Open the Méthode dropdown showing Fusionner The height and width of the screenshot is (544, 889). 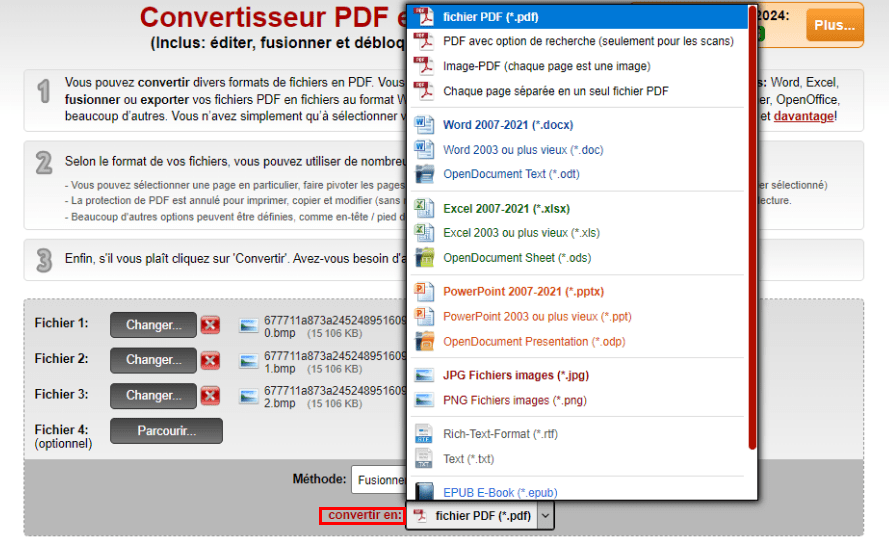[379, 480]
